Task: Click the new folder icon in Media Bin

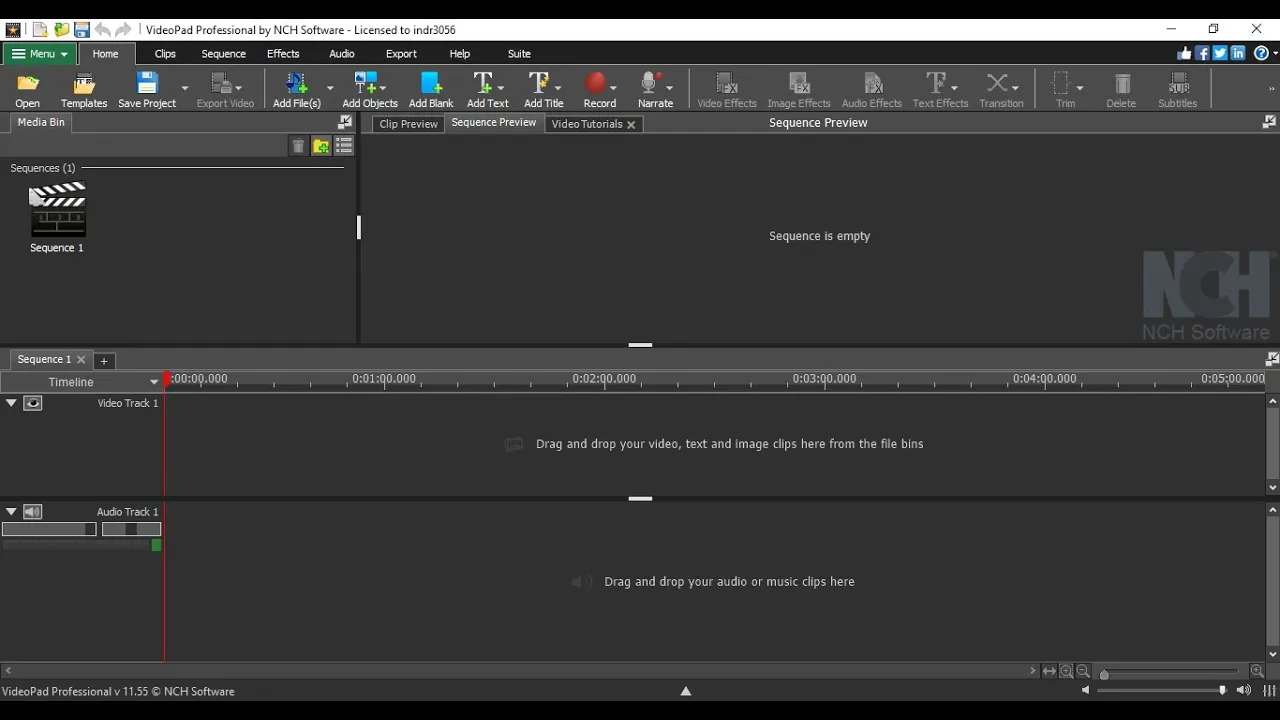Action: tap(321, 147)
